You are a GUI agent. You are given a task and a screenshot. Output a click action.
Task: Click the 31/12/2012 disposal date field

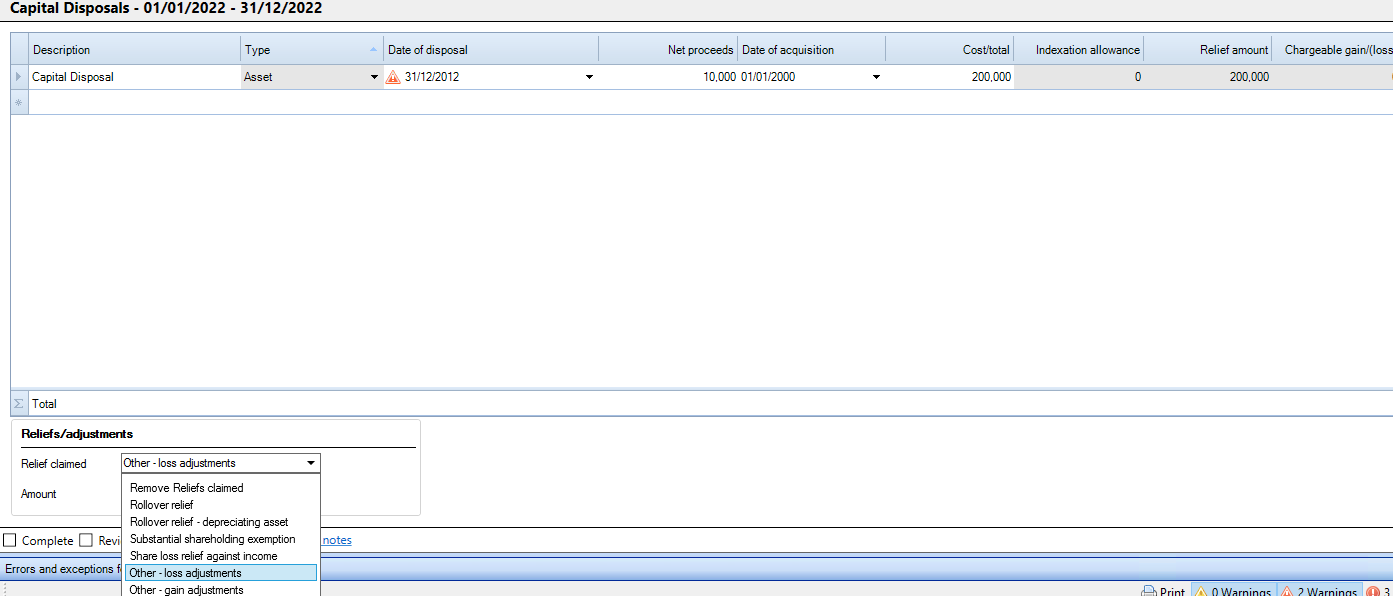click(490, 77)
